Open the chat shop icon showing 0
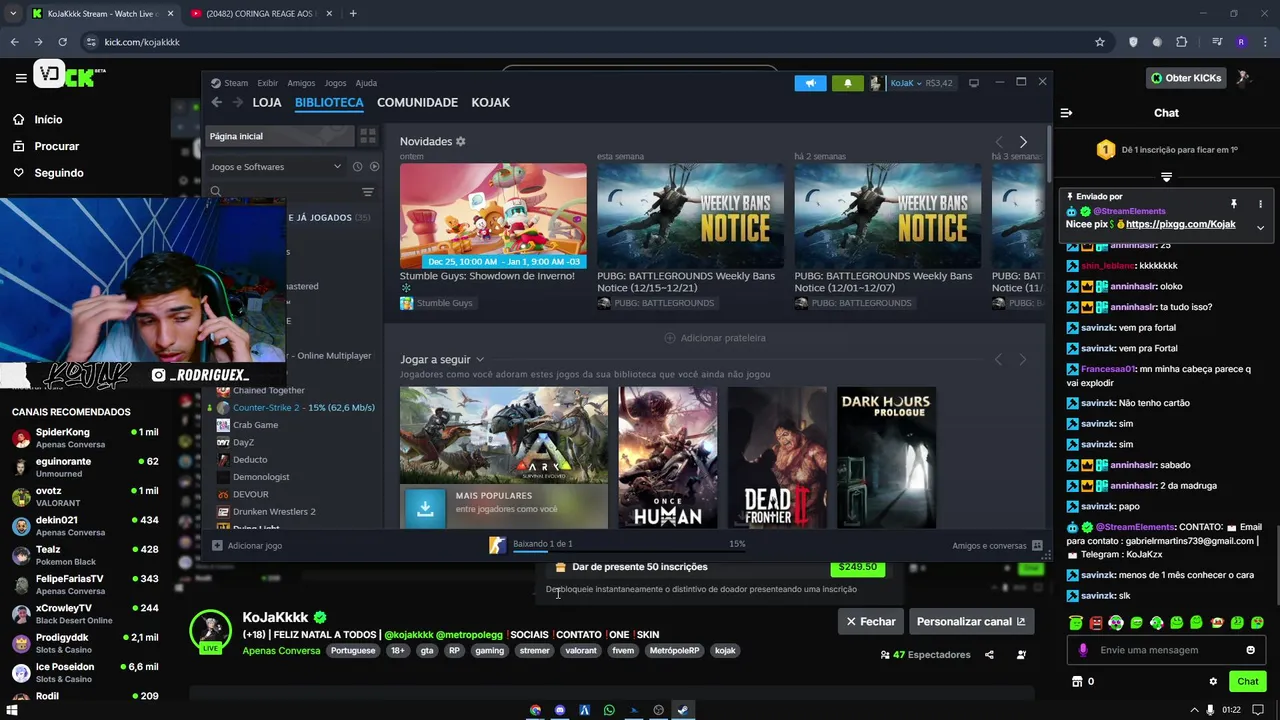 [x=1082, y=681]
